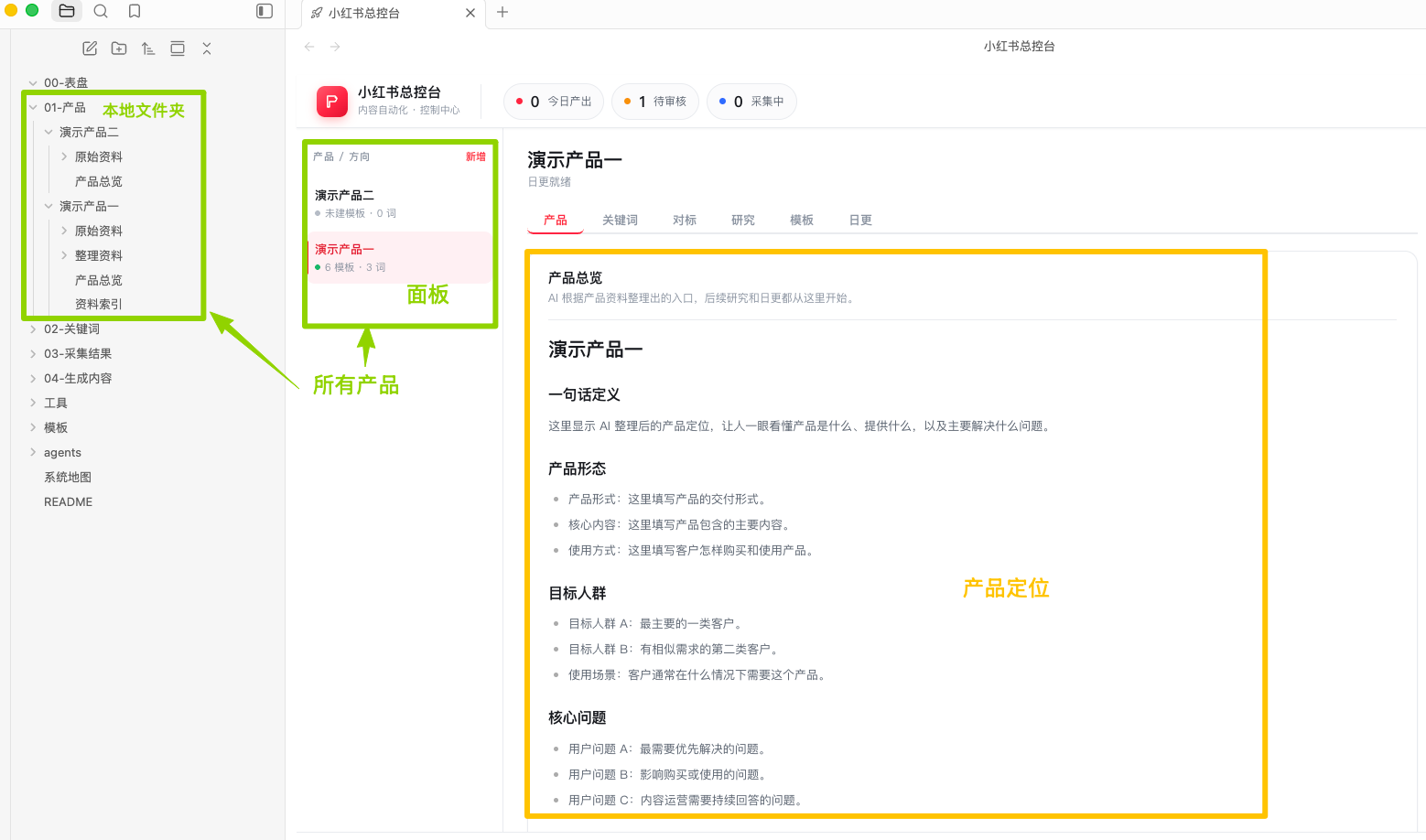
Task: Click the 产品形态 heading
Action: coord(577,468)
